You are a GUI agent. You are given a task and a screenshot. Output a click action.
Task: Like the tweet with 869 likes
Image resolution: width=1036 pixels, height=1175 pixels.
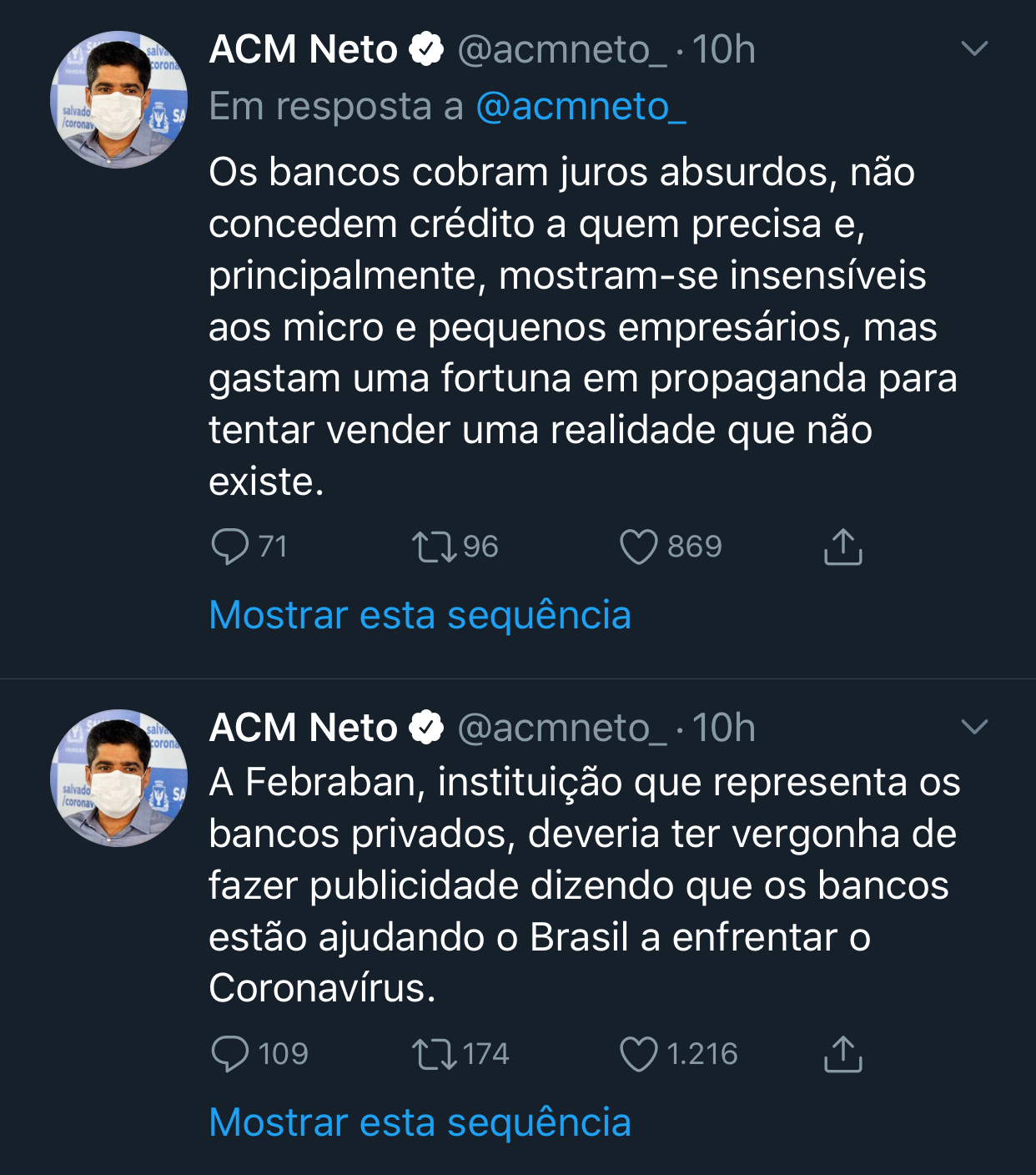638,547
